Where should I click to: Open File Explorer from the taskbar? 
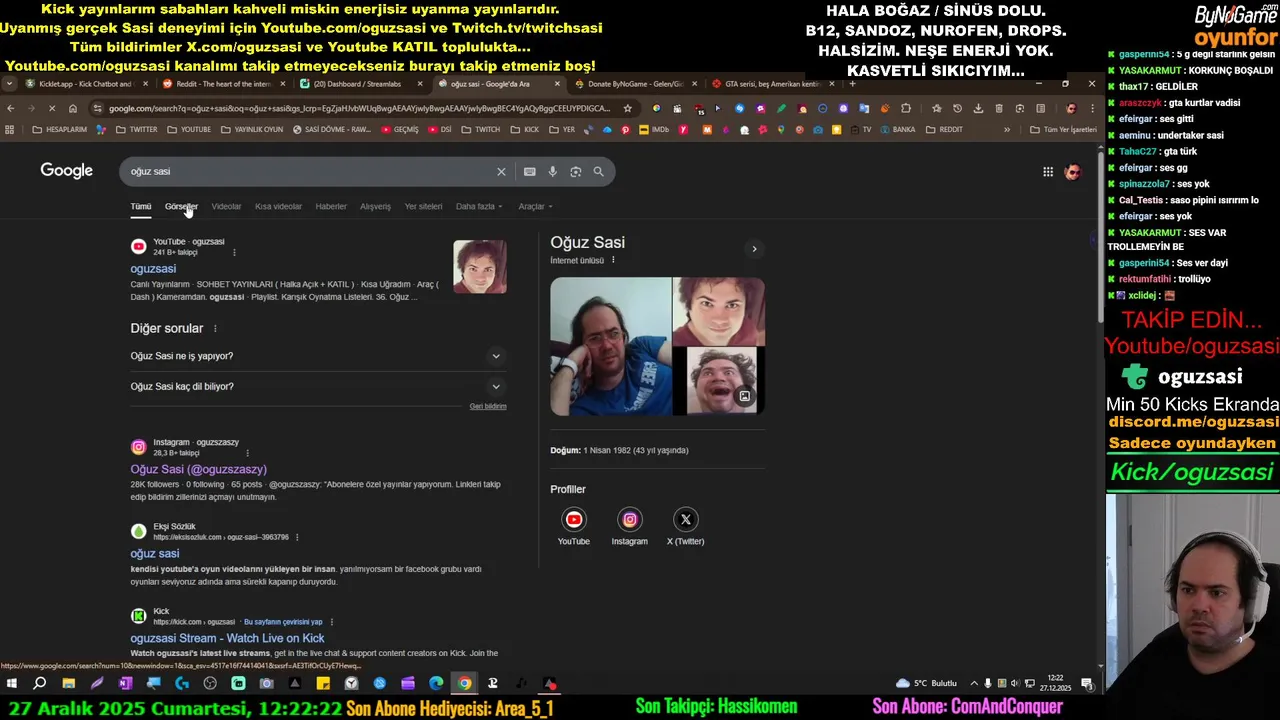coord(68,684)
